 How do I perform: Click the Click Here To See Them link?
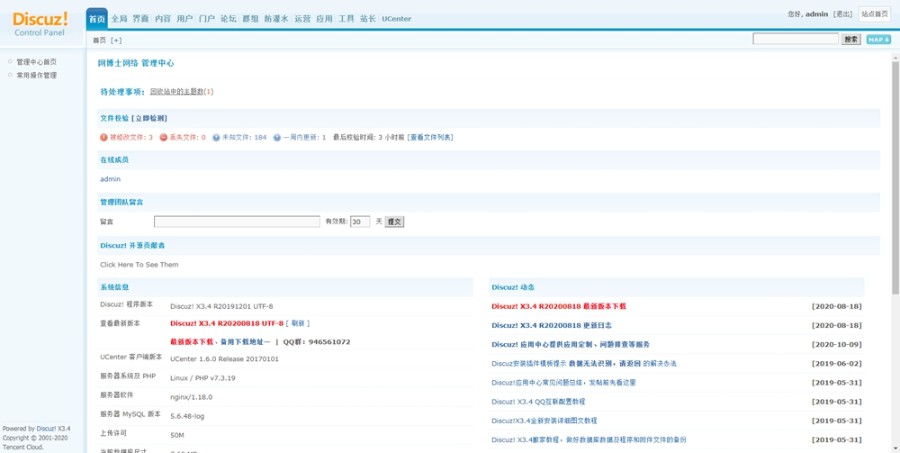click(139, 265)
